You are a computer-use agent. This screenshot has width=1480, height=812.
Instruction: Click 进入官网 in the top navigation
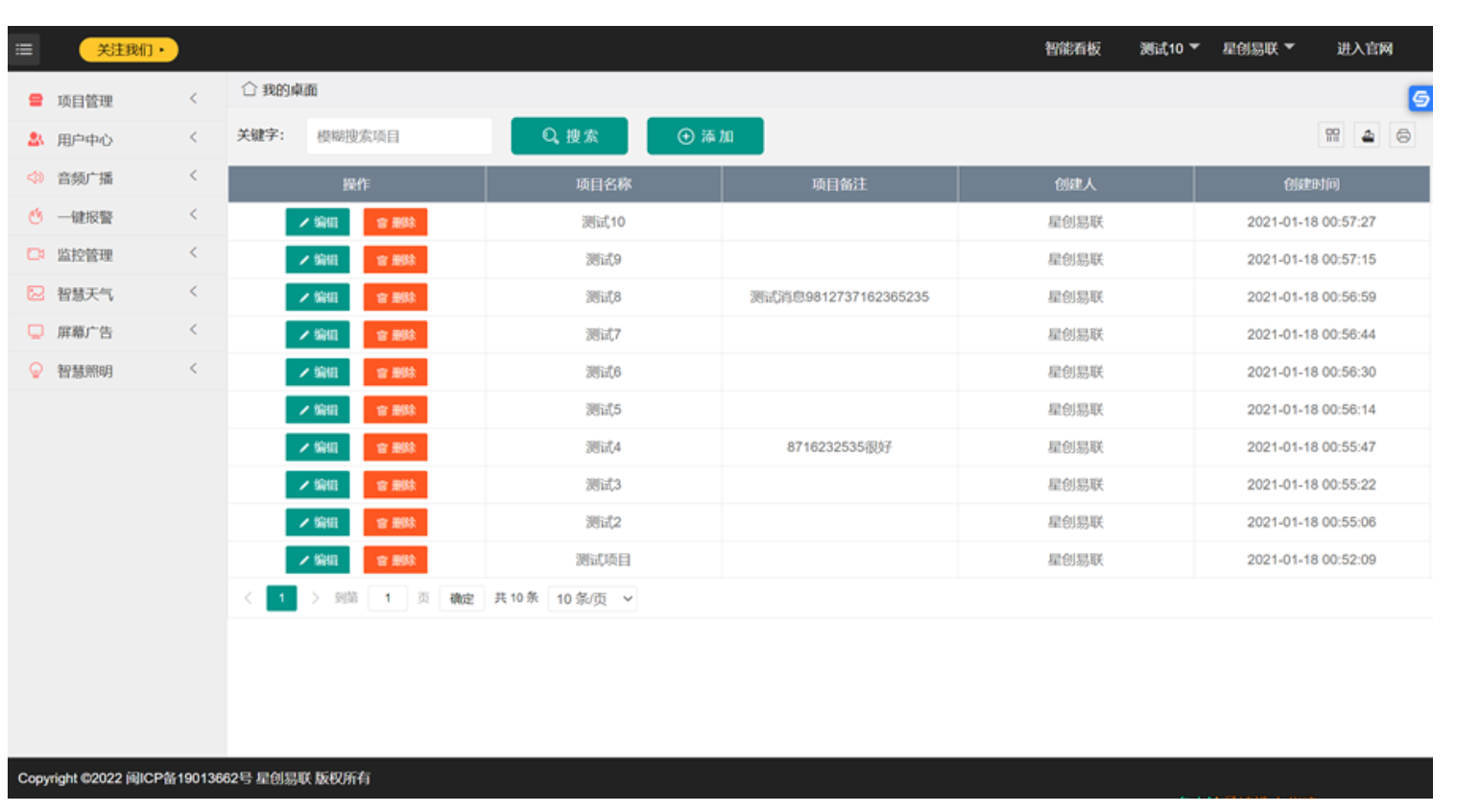pos(1364,49)
